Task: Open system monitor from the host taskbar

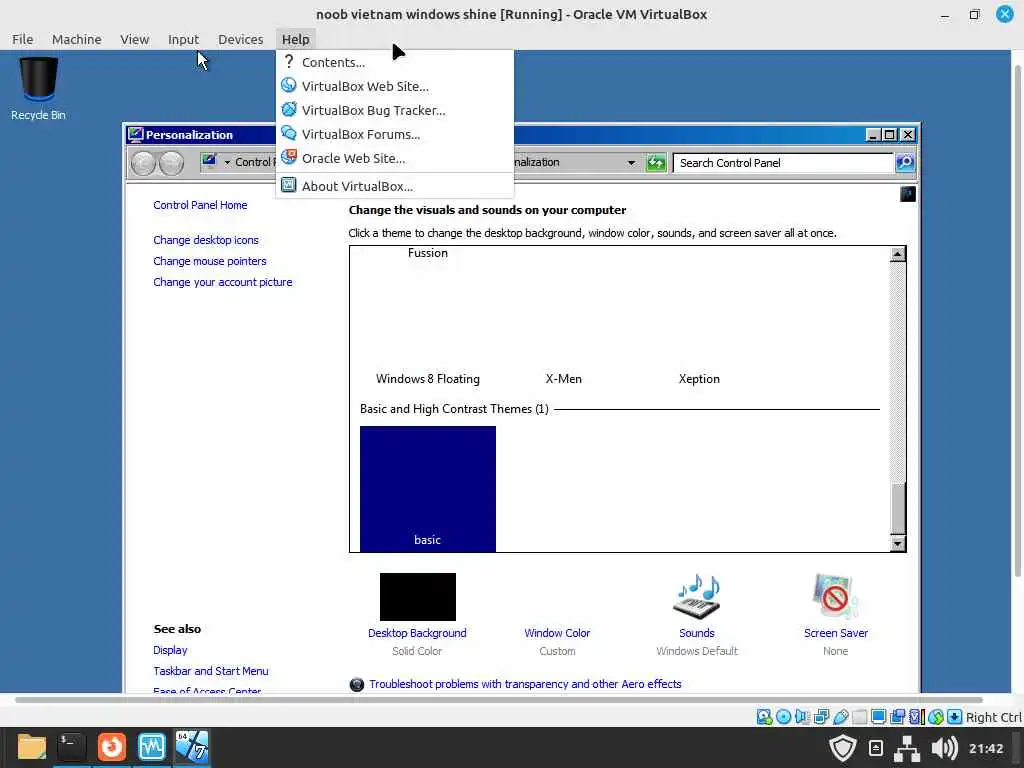Action: click(152, 747)
